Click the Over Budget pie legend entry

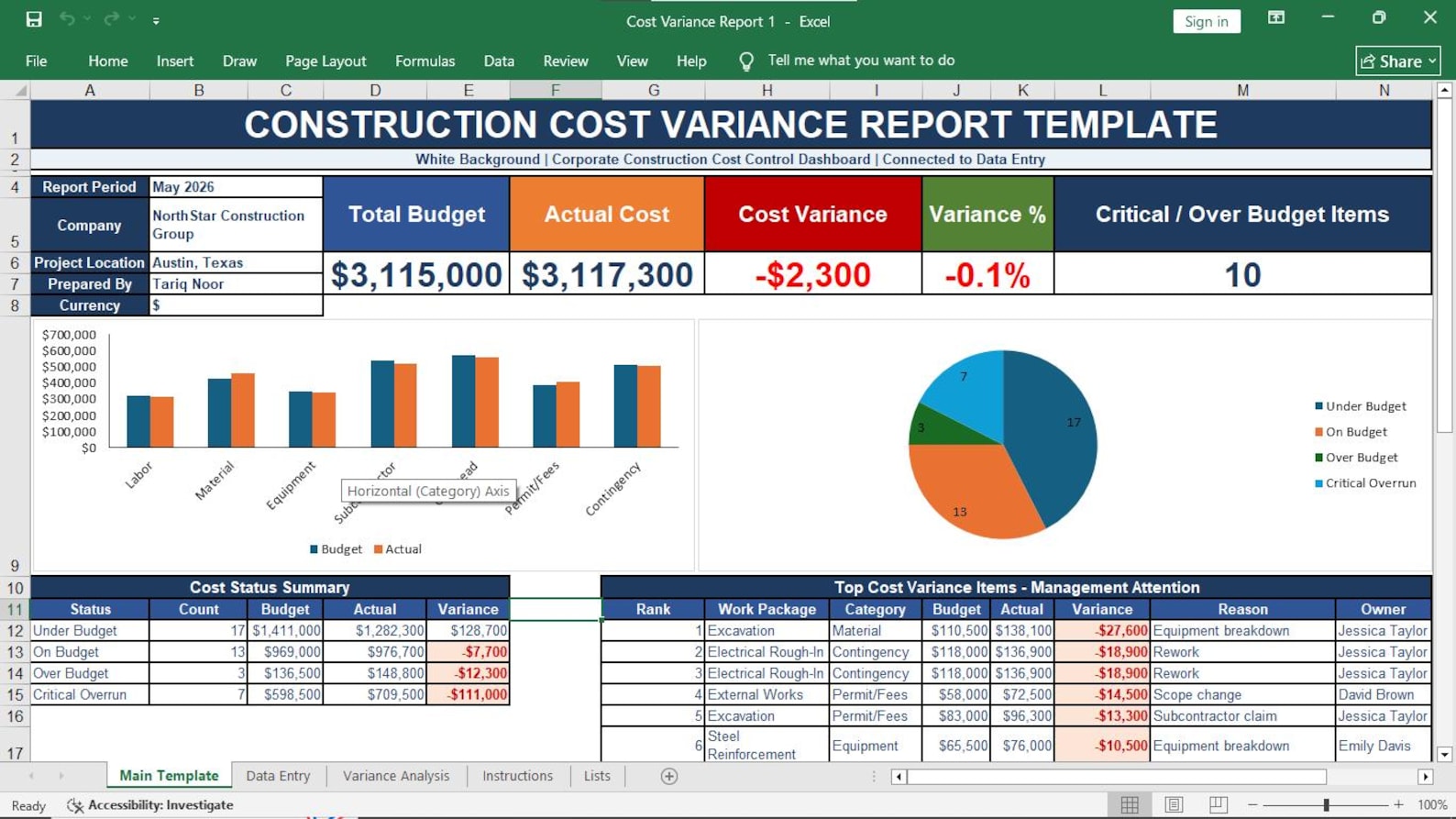pos(1356,458)
